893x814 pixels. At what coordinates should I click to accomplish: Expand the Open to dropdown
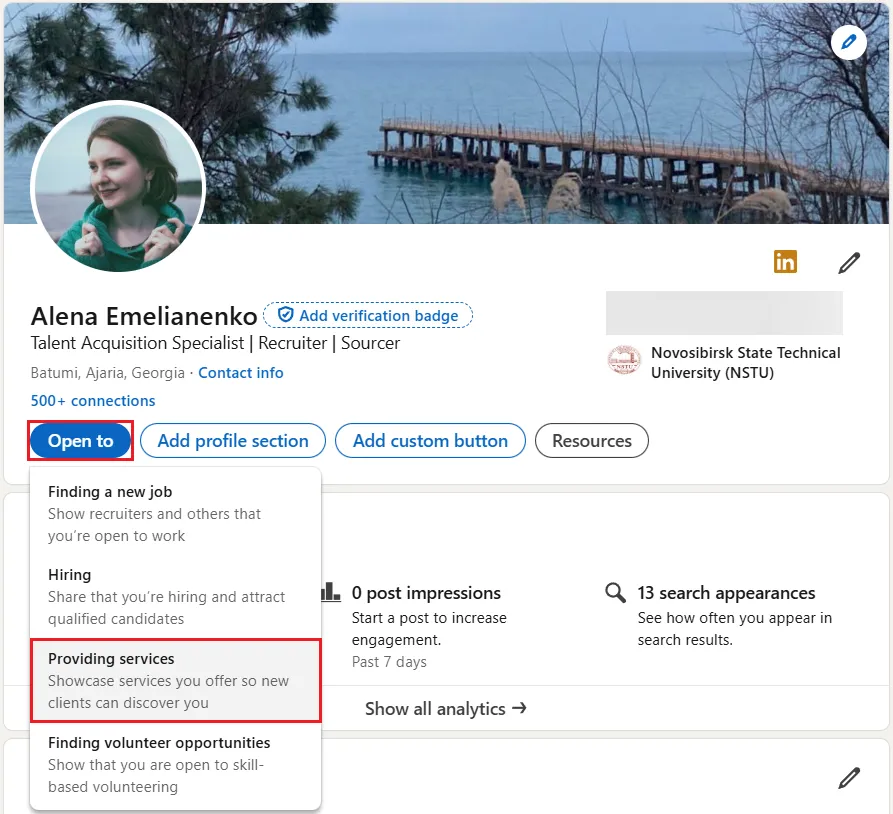[80, 440]
